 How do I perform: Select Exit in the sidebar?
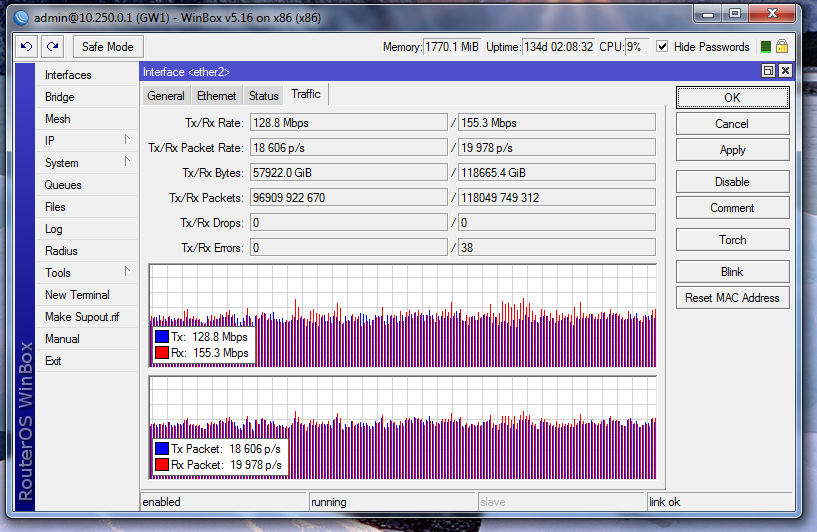(x=86, y=361)
